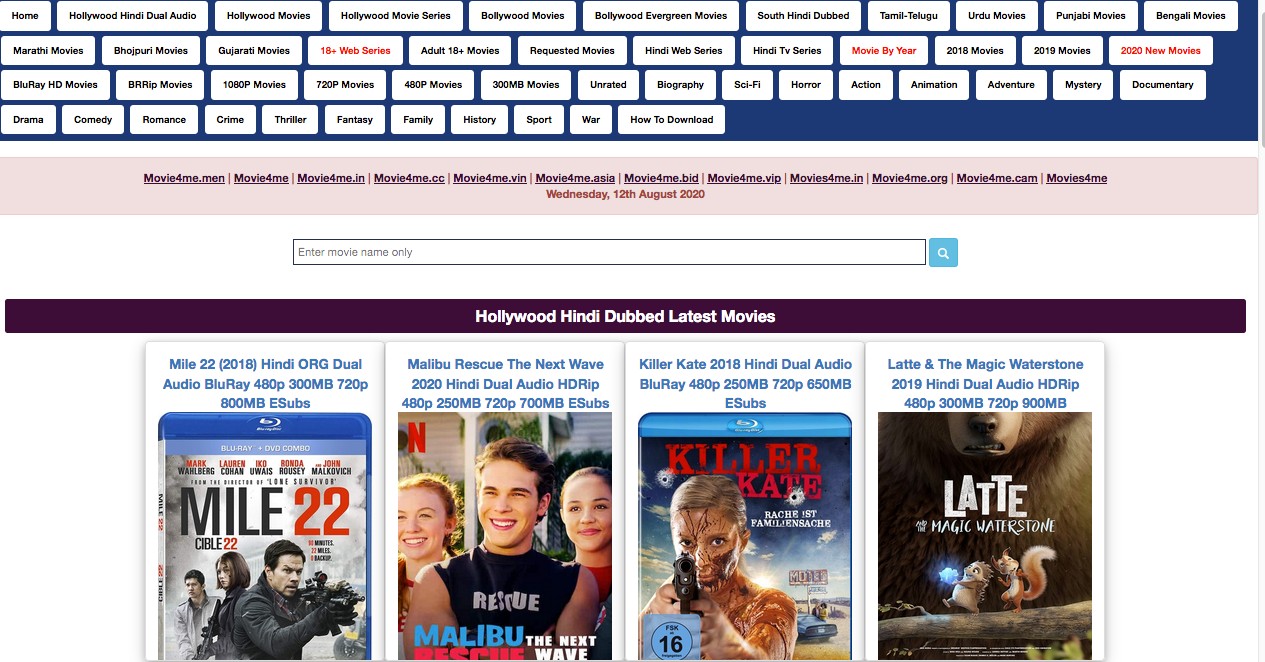The width and height of the screenshot is (1265, 662).
Task: Click the blue search magnifier button
Action: click(x=942, y=252)
